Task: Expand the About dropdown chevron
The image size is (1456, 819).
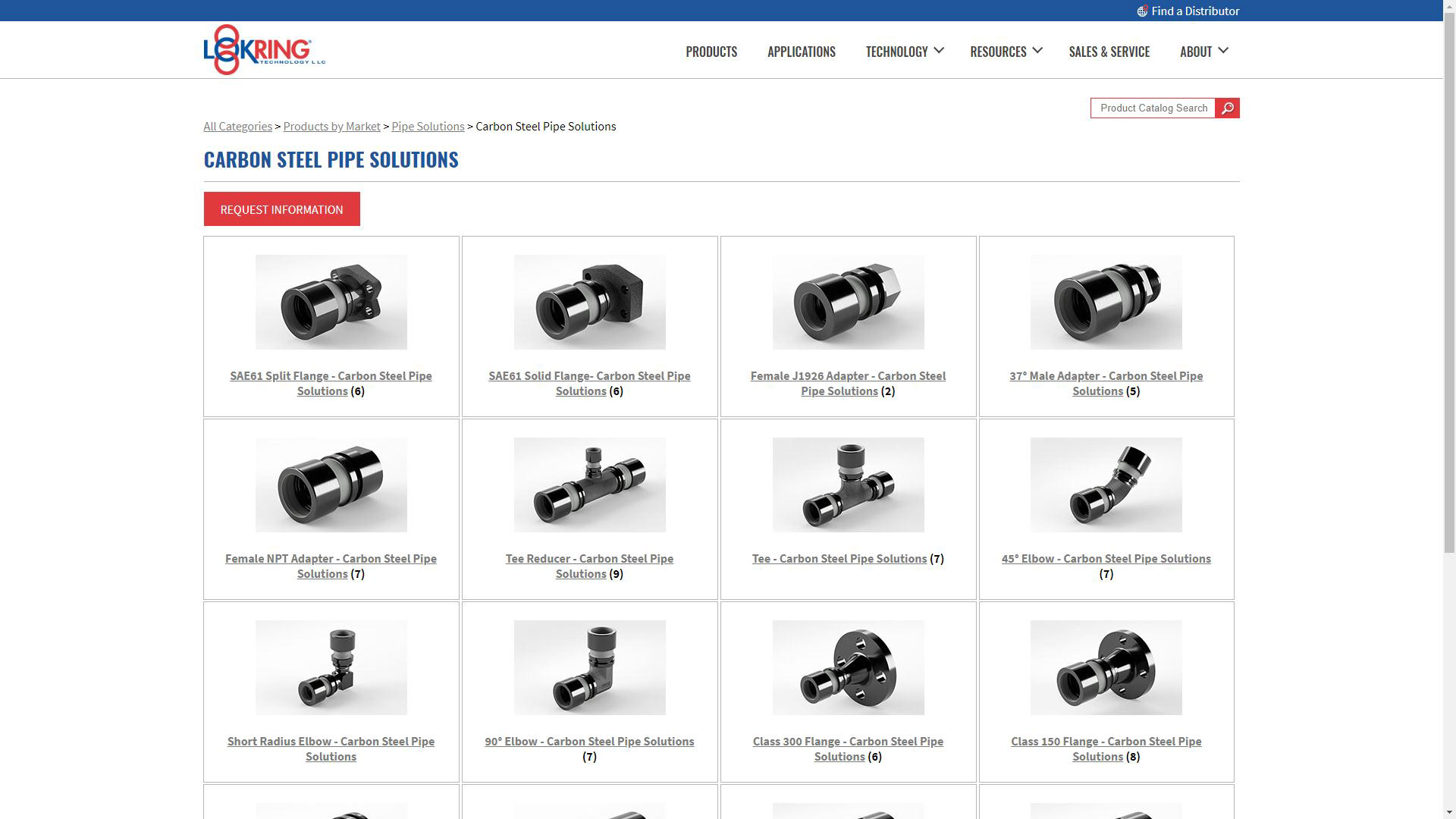Action: tap(1222, 51)
